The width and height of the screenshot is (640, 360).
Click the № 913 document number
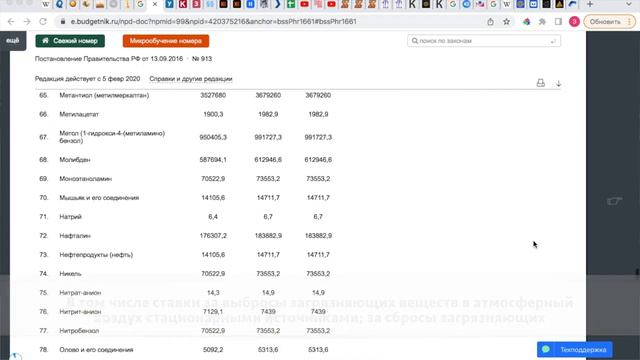(x=202, y=59)
